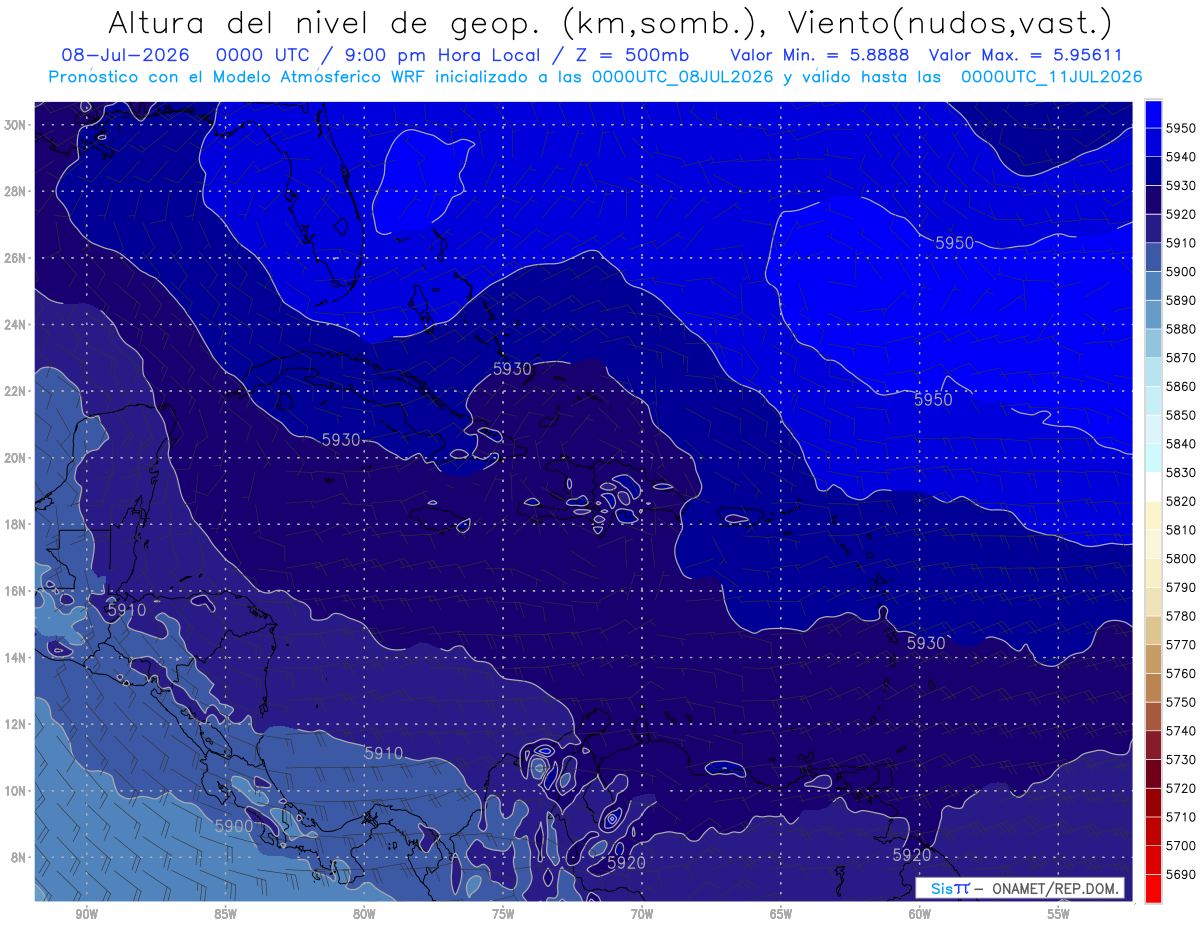The image size is (1200, 927).
Task: Click the pale cyan swatch between 5830 and 5840
Action: pos(1153,458)
